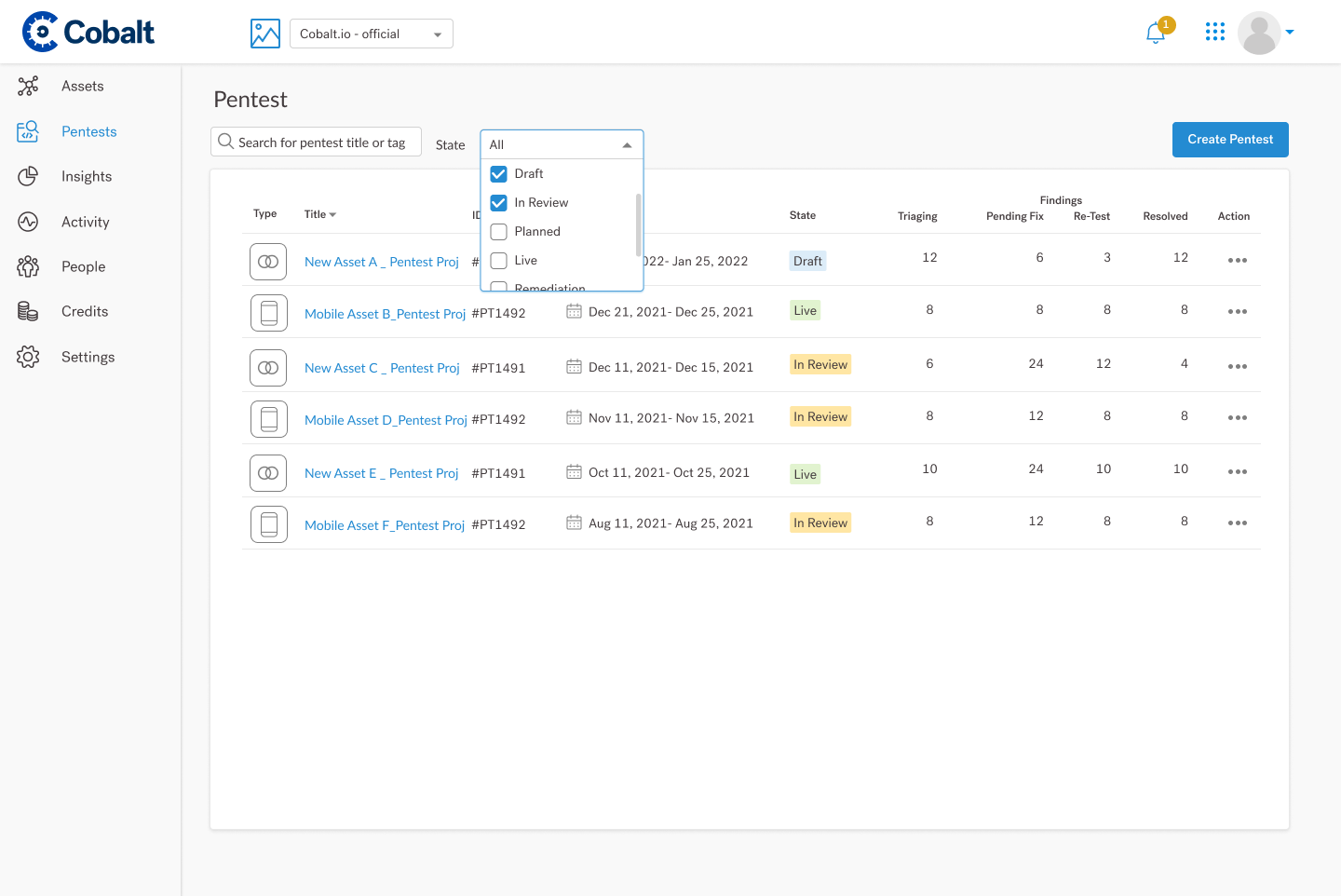Uncheck the Draft state checkbox

[499, 174]
